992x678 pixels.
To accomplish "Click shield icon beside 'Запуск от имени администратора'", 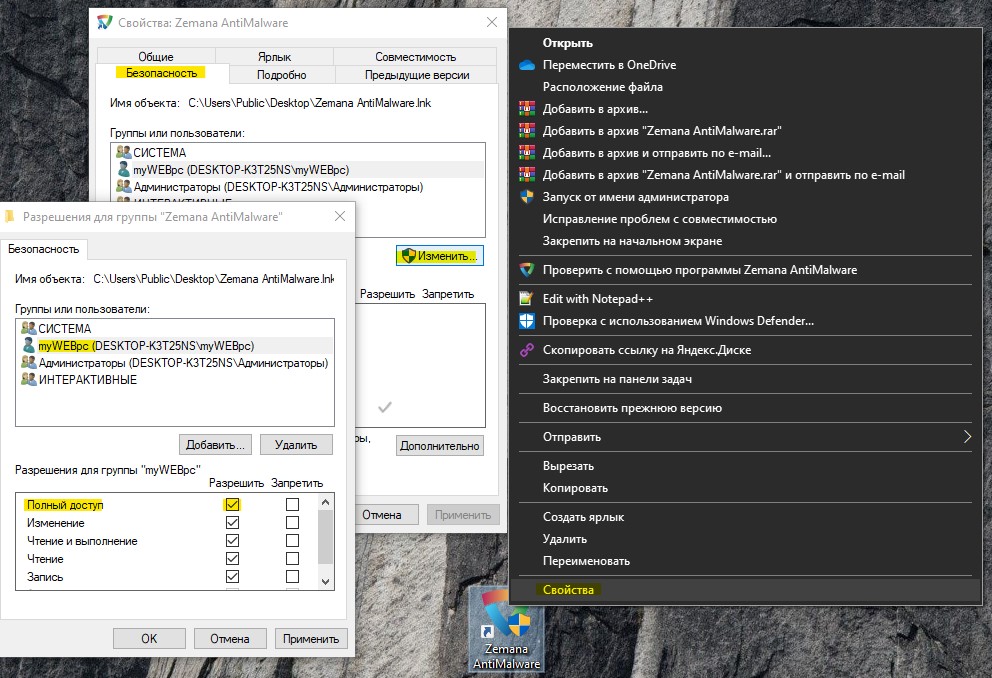I will point(527,197).
